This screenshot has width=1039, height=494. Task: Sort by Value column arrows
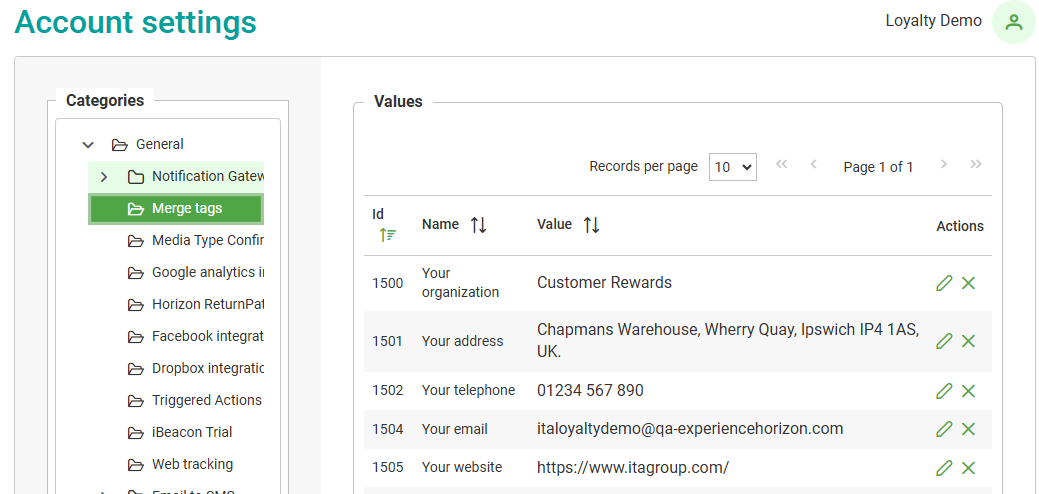coord(591,225)
